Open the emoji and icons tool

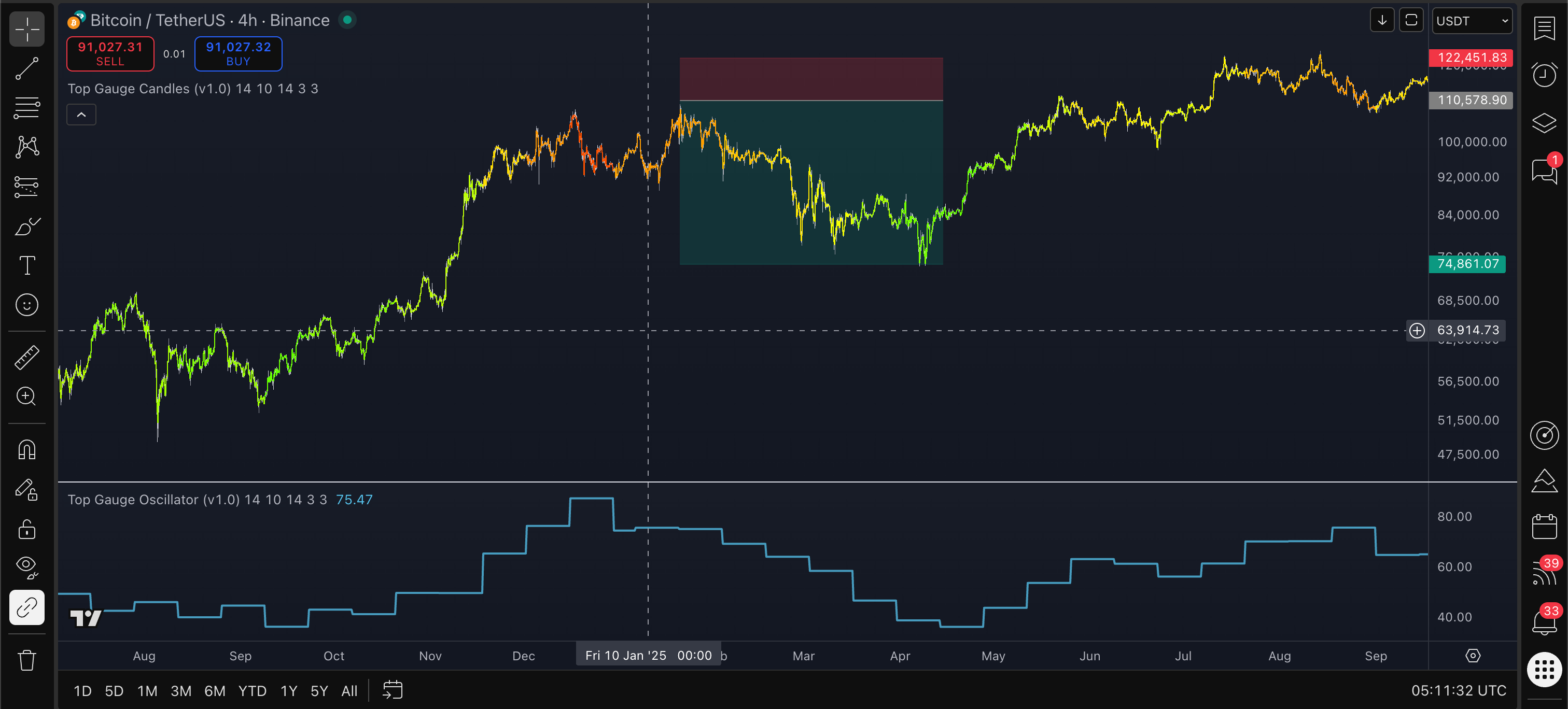27,305
